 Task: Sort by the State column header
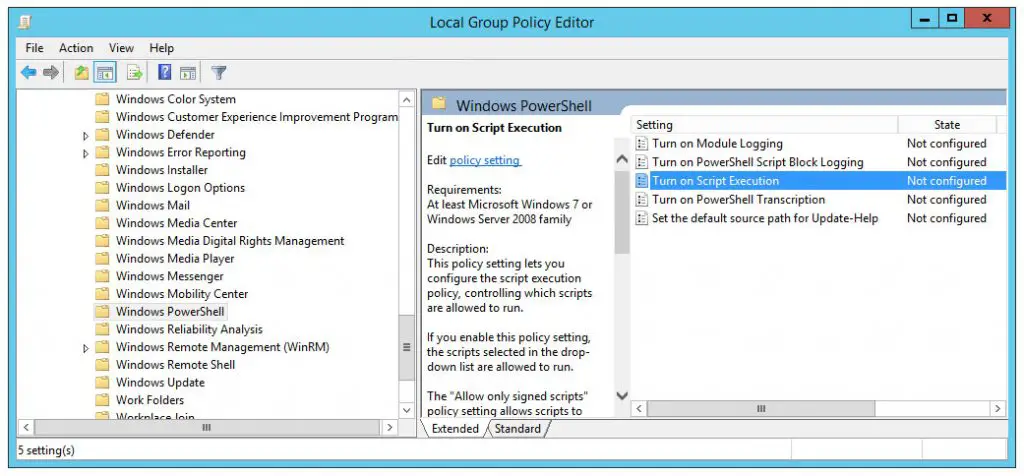pos(947,125)
